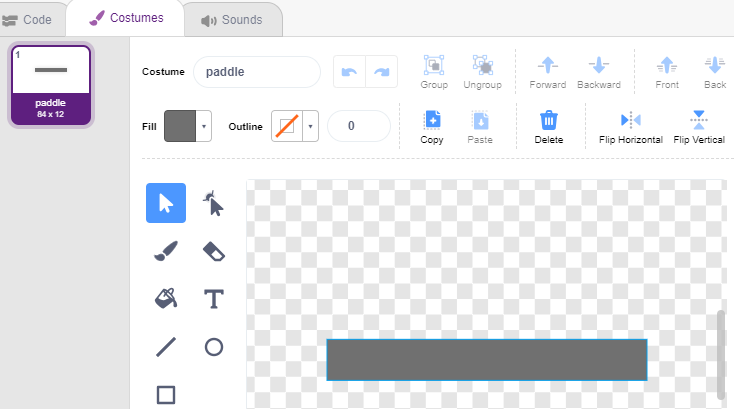Click the gray paddle rectangle on canvas
The width and height of the screenshot is (734, 409).
pyautogui.click(x=487, y=360)
